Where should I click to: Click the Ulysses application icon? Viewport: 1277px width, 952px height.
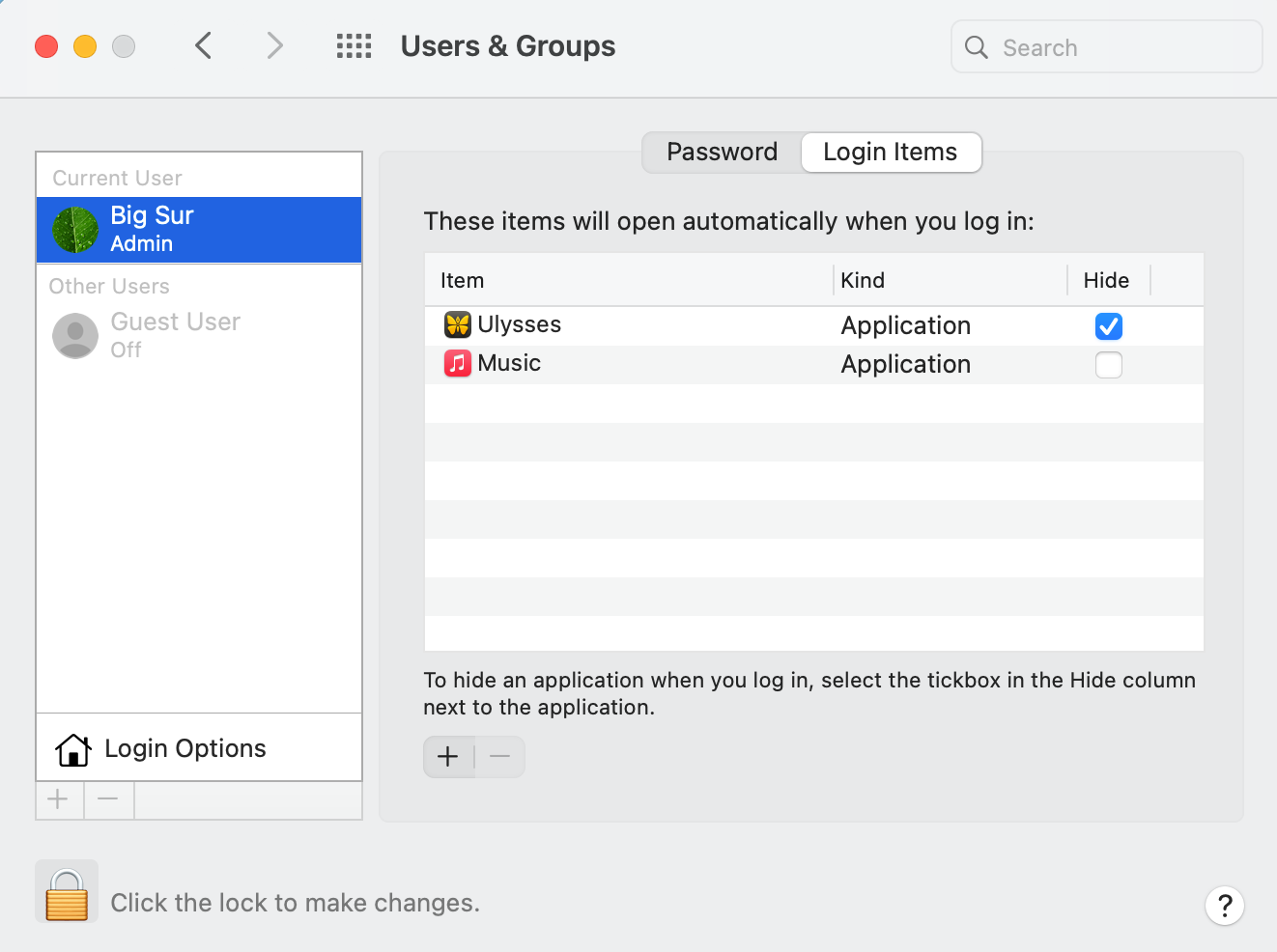[457, 325]
